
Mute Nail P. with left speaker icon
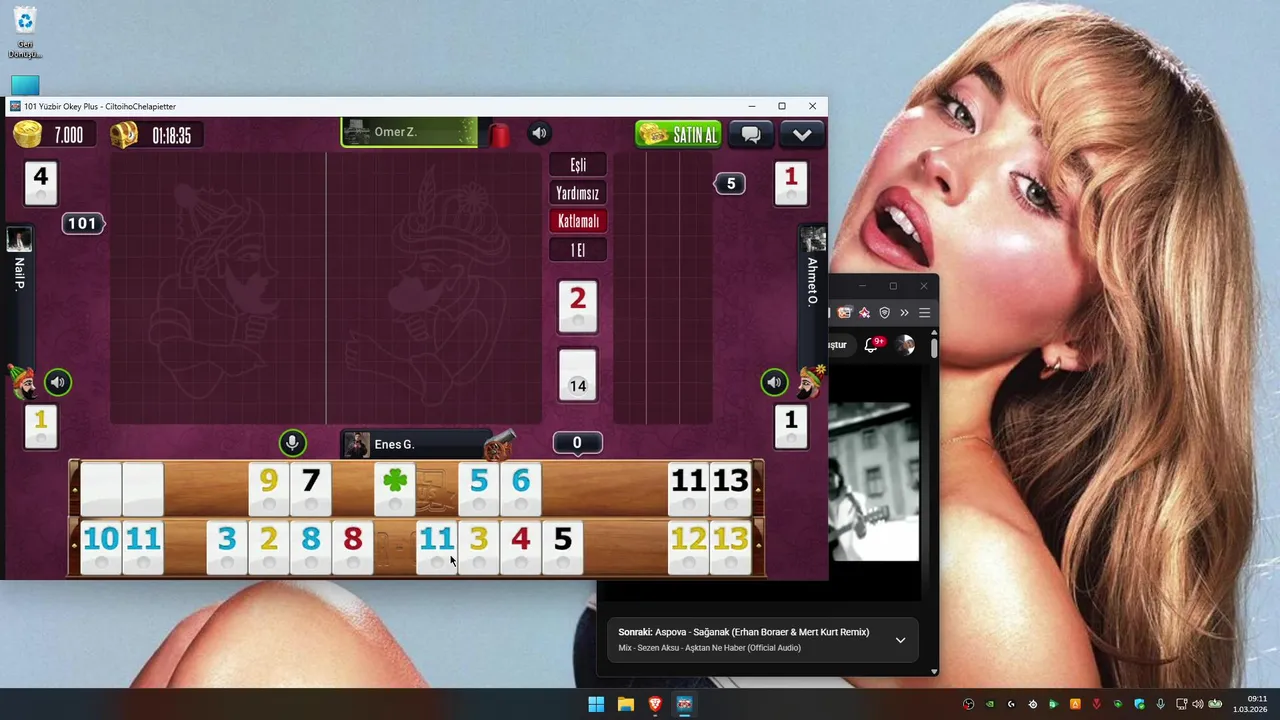click(x=58, y=382)
